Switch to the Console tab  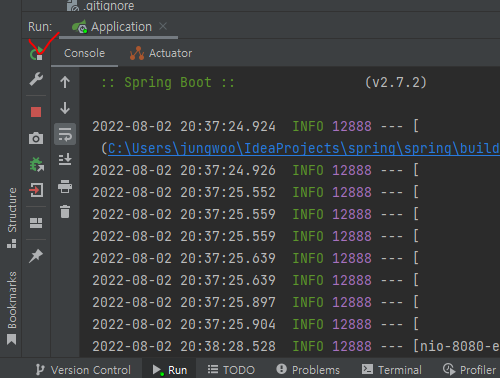click(84, 53)
